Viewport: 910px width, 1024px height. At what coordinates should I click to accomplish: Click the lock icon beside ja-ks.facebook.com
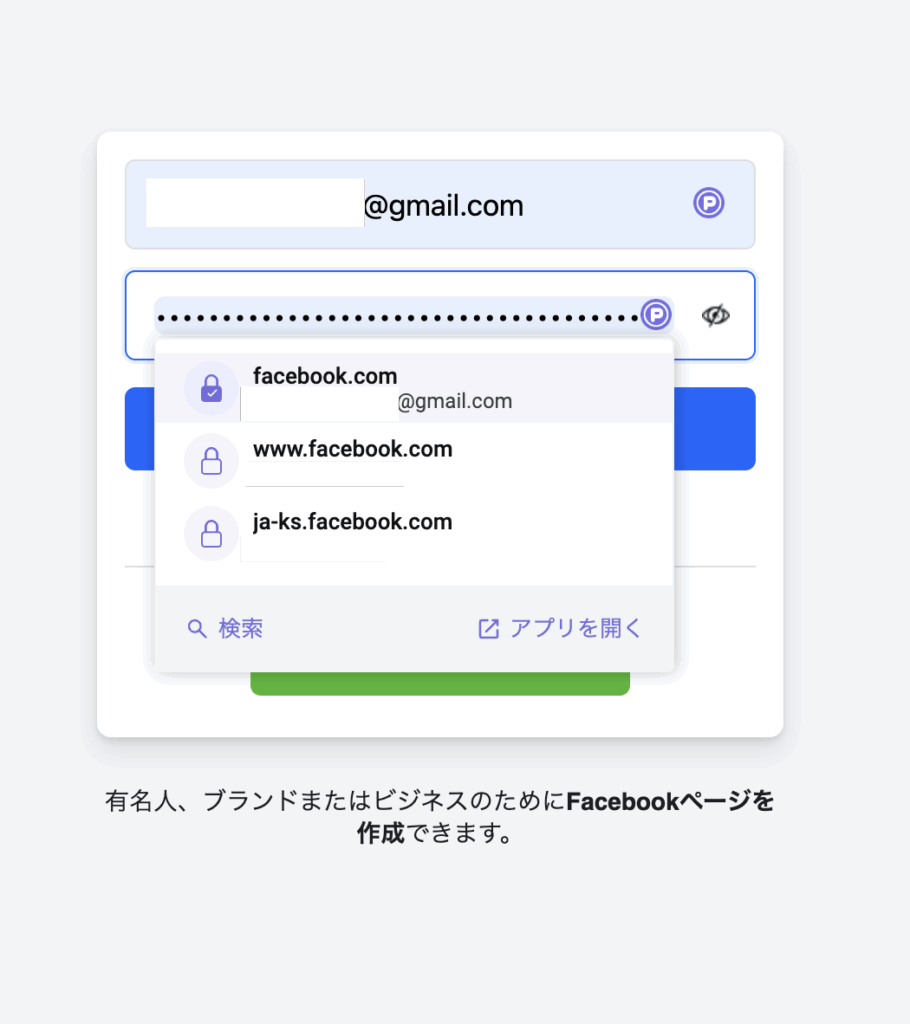pyautogui.click(x=211, y=534)
